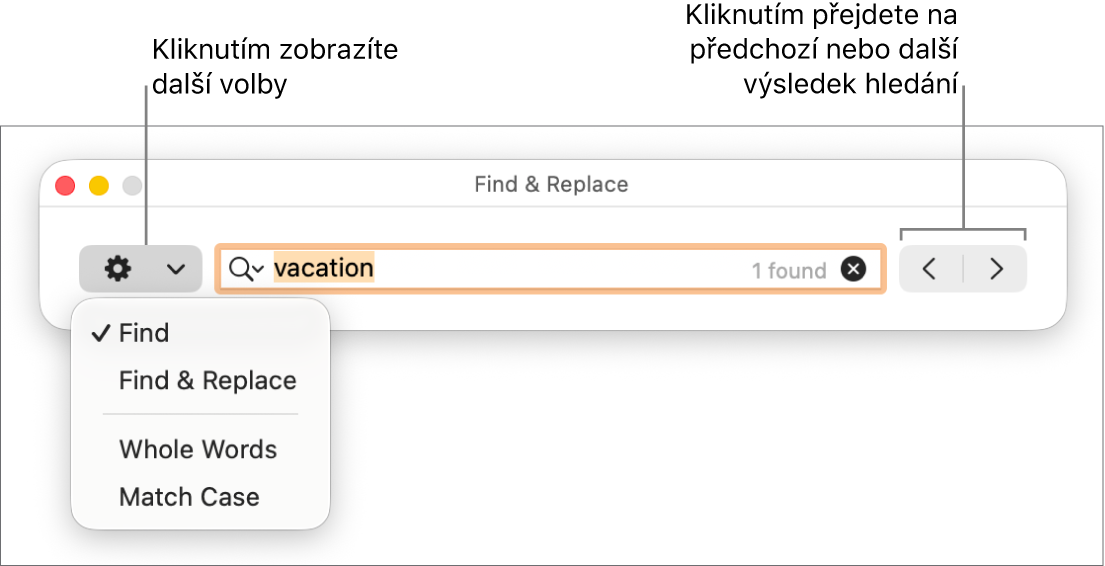The width and height of the screenshot is (1105, 566).
Task: Click the Find & Replace window title
Action: coord(551,185)
